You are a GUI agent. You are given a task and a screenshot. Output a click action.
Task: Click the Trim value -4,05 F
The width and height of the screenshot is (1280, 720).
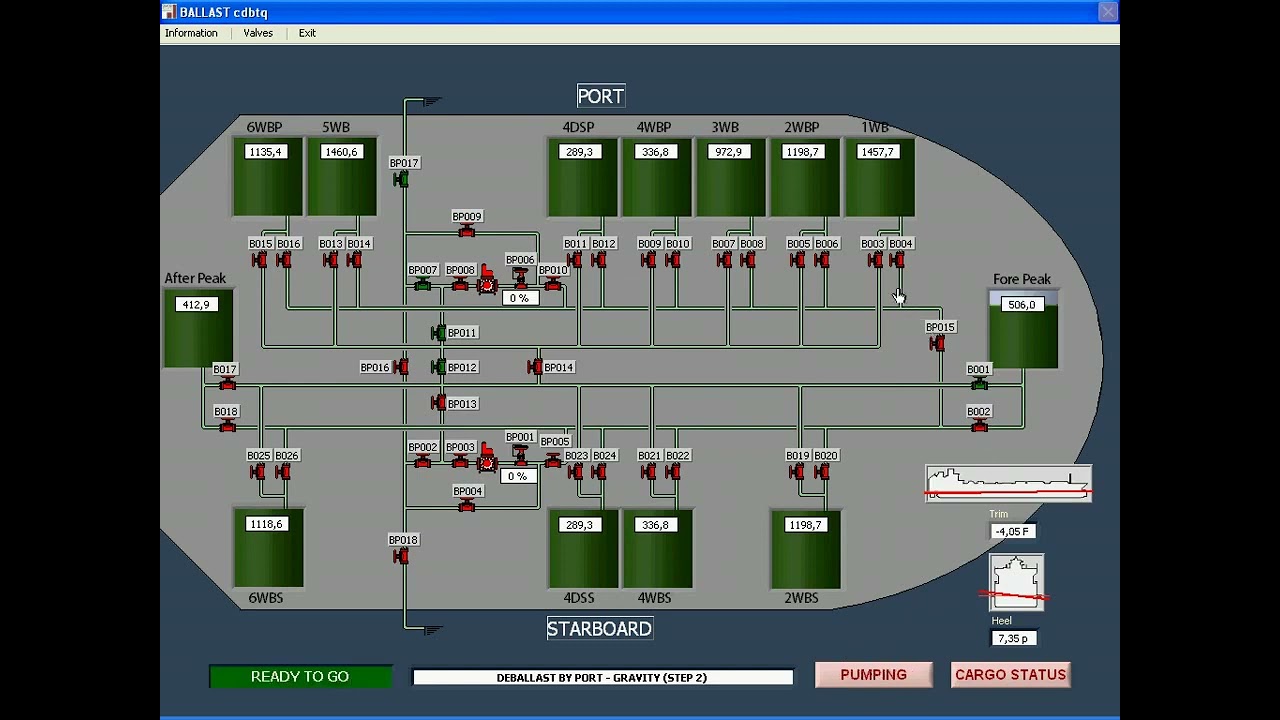click(x=1013, y=531)
